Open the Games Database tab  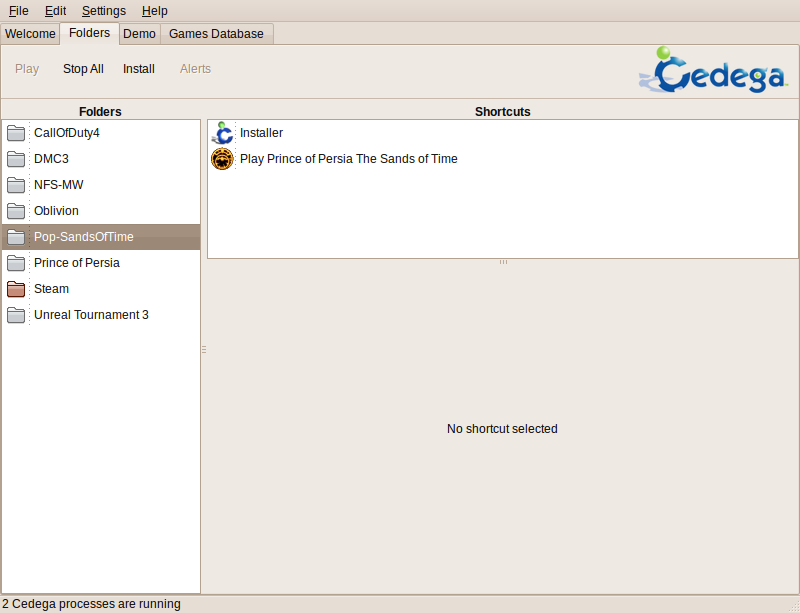pos(216,34)
